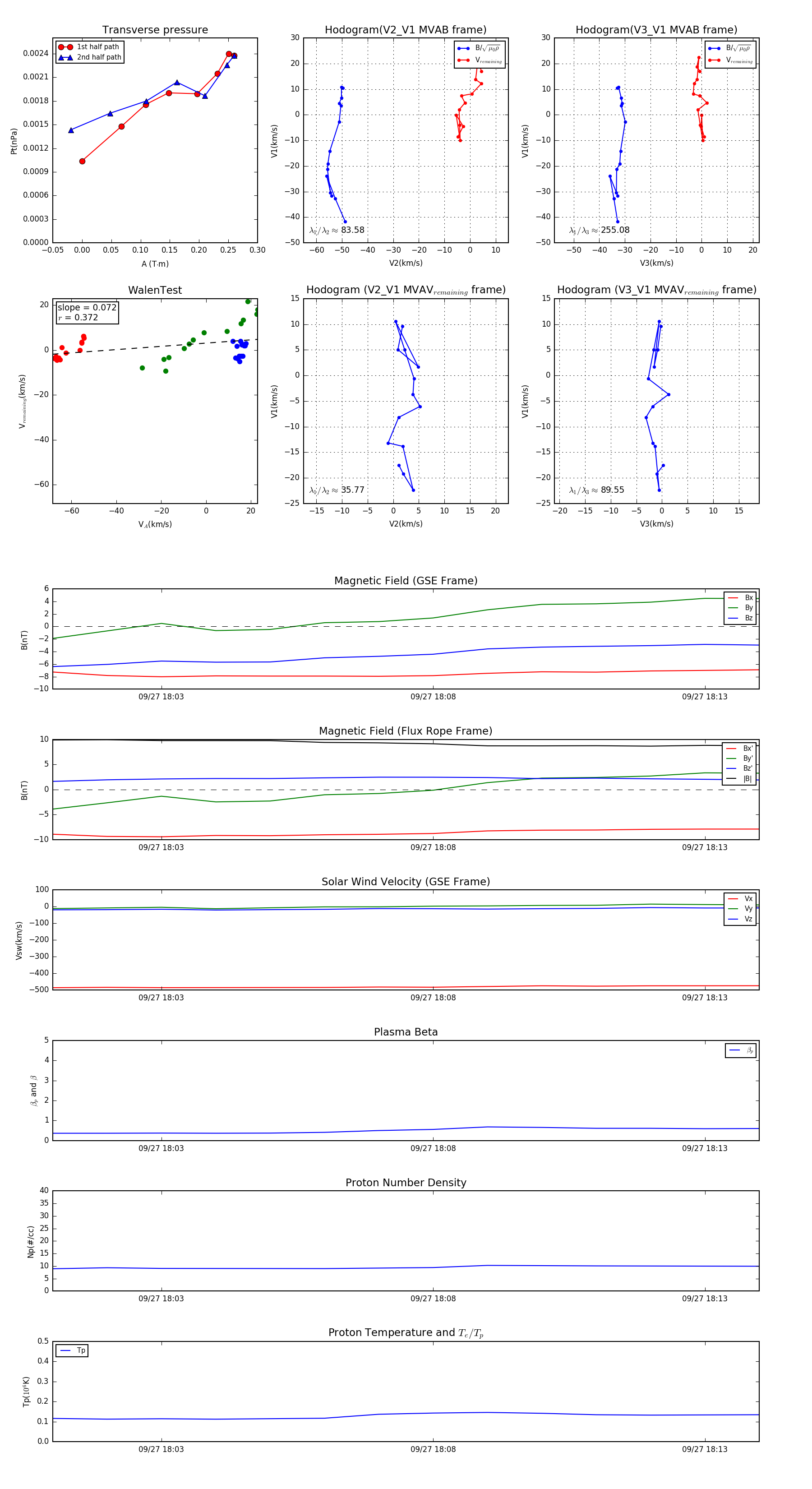Click V remaining legend entry in V3_V1 MVAB hodogram

click(730, 60)
